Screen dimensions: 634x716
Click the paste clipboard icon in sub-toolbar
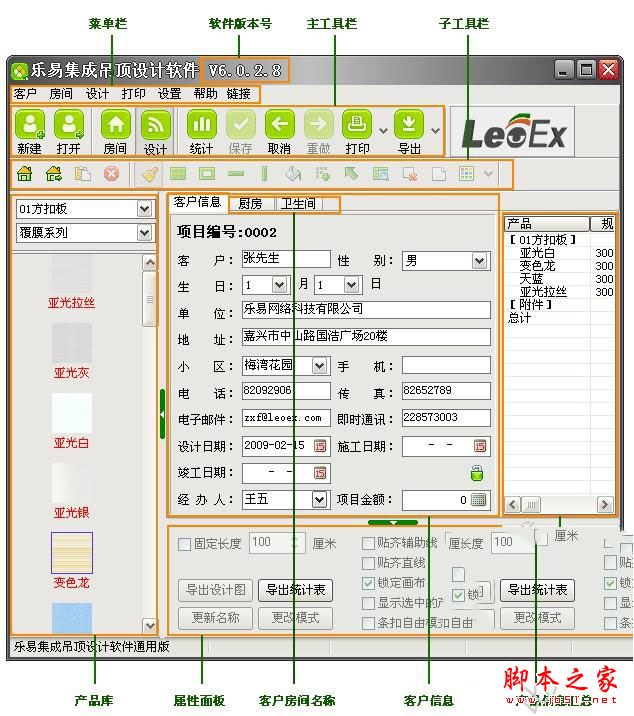[x=83, y=174]
